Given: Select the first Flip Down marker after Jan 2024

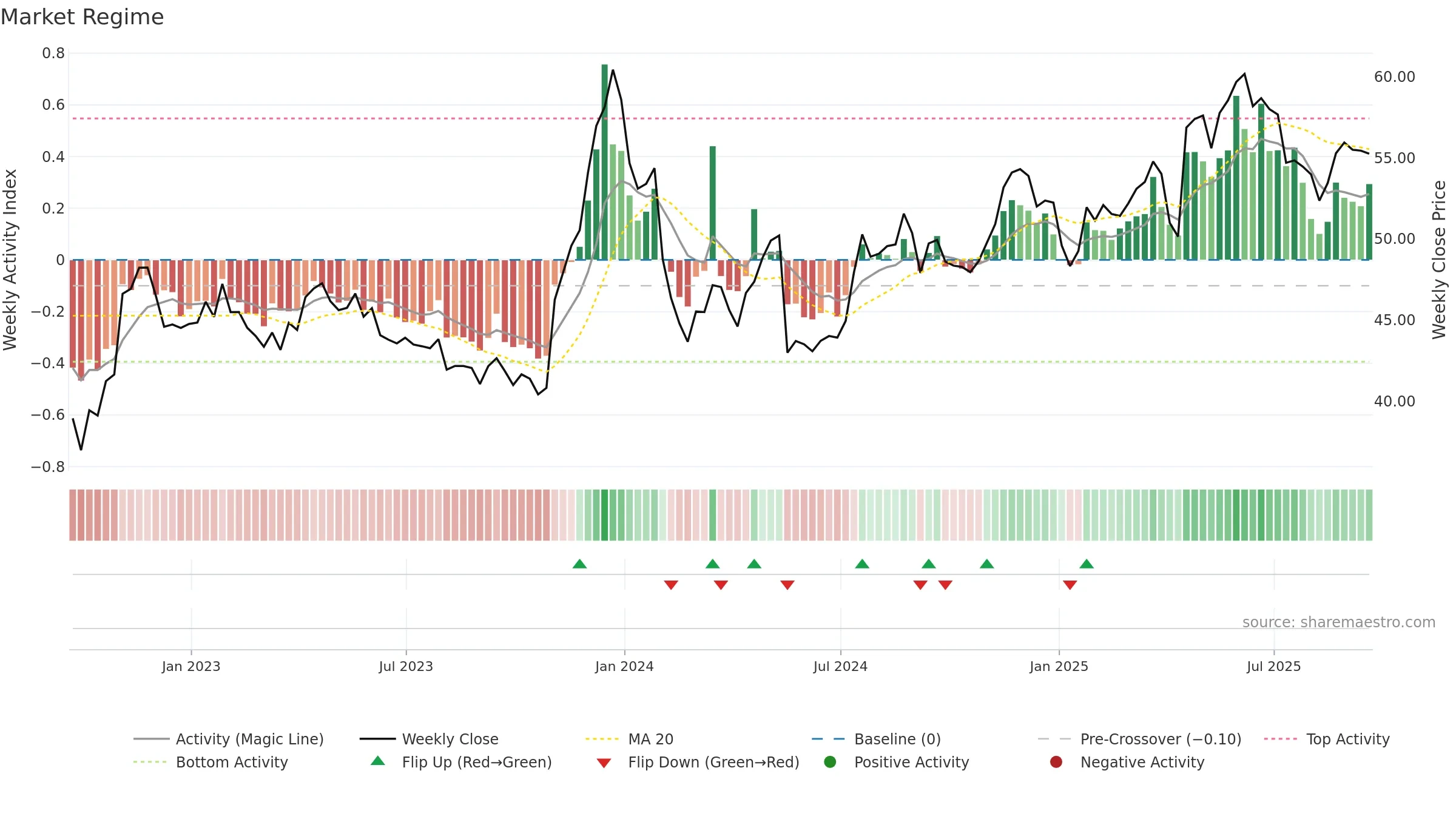Looking at the screenshot, I should (x=671, y=585).
